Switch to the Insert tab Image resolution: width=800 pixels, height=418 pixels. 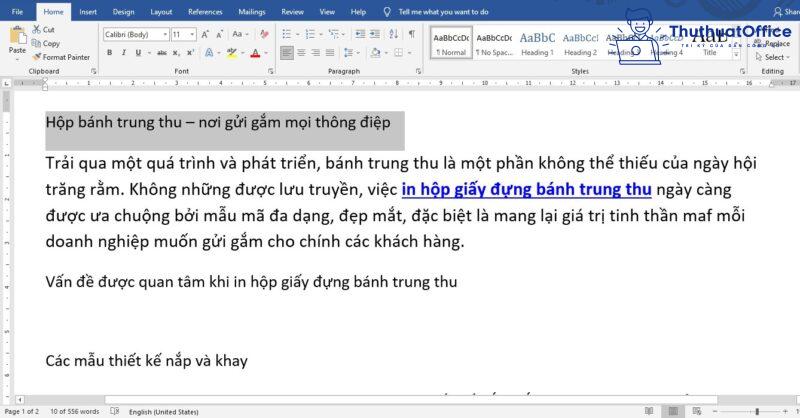click(88, 12)
